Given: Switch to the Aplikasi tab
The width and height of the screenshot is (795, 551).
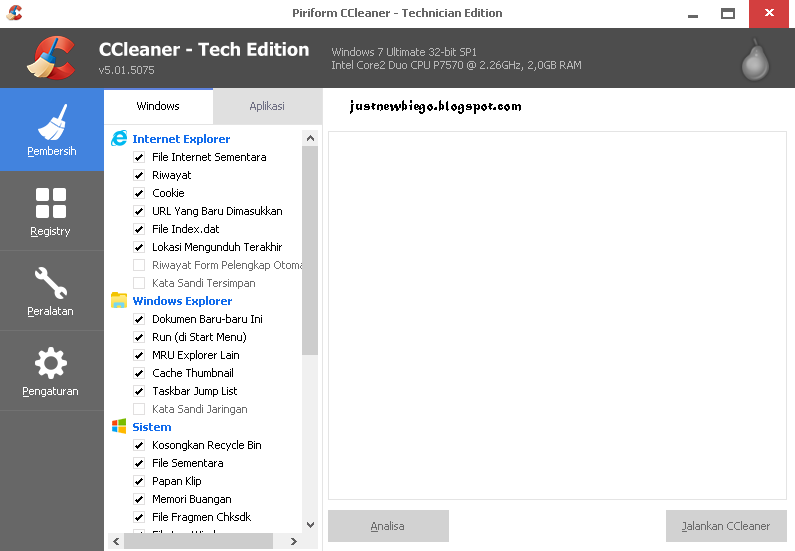Looking at the screenshot, I should click(x=267, y=106).
